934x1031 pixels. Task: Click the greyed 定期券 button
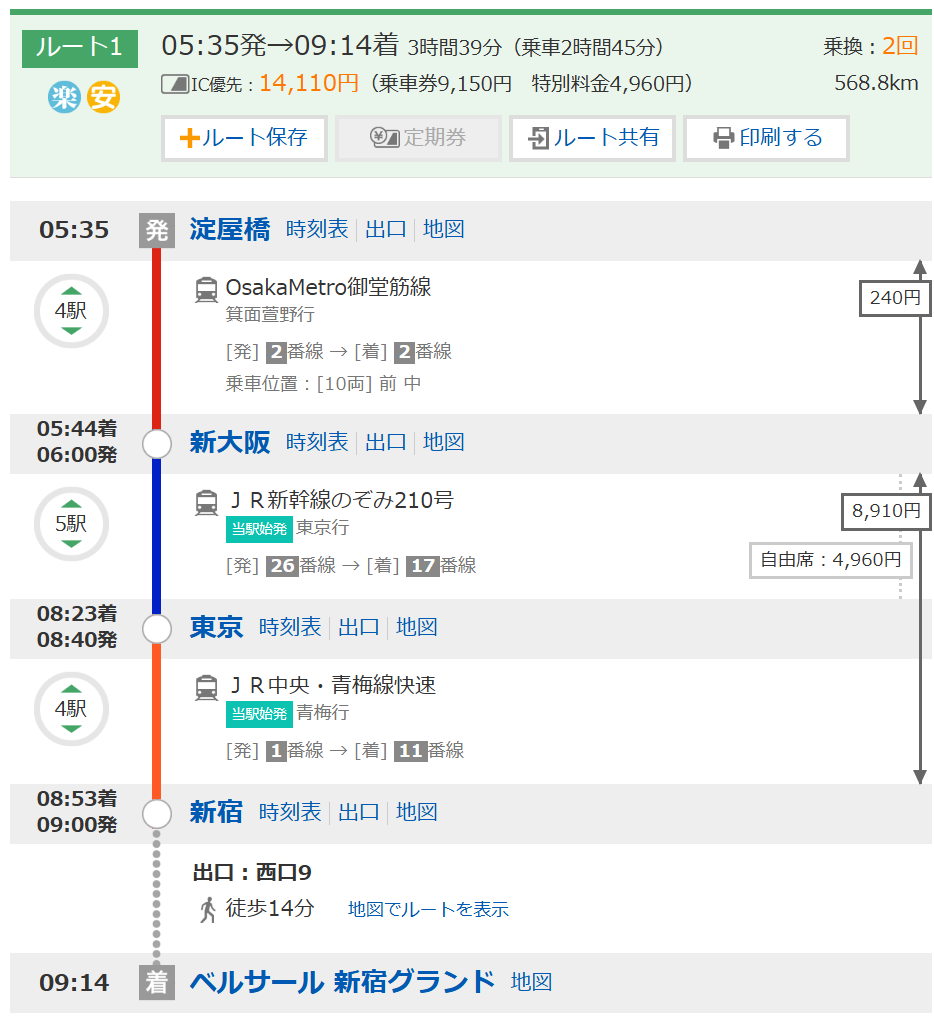(x=418, y=138)
